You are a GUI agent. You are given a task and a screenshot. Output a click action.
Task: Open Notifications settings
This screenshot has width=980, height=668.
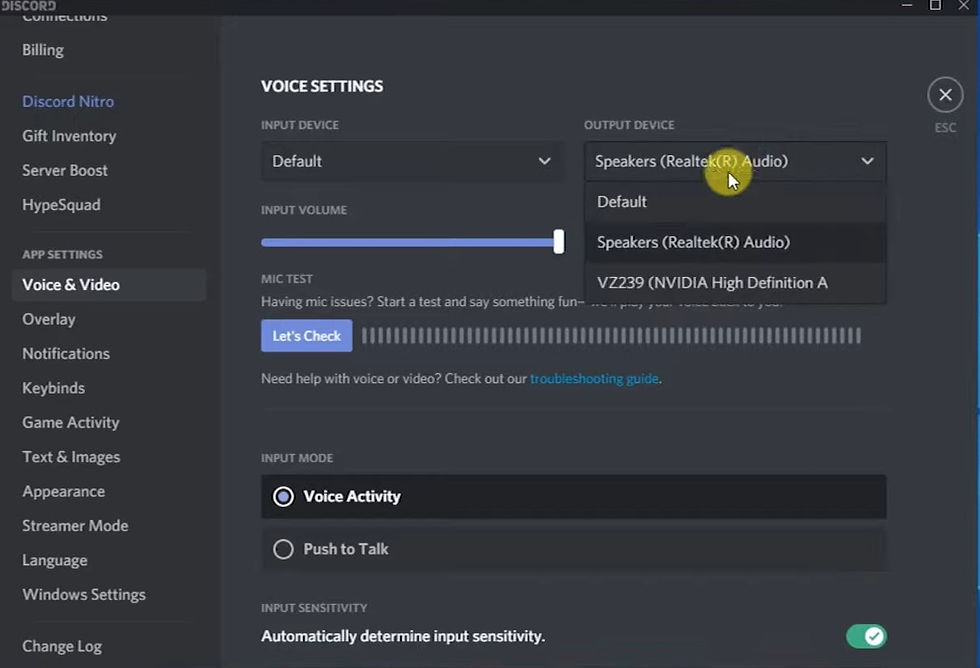coord(66,354)
